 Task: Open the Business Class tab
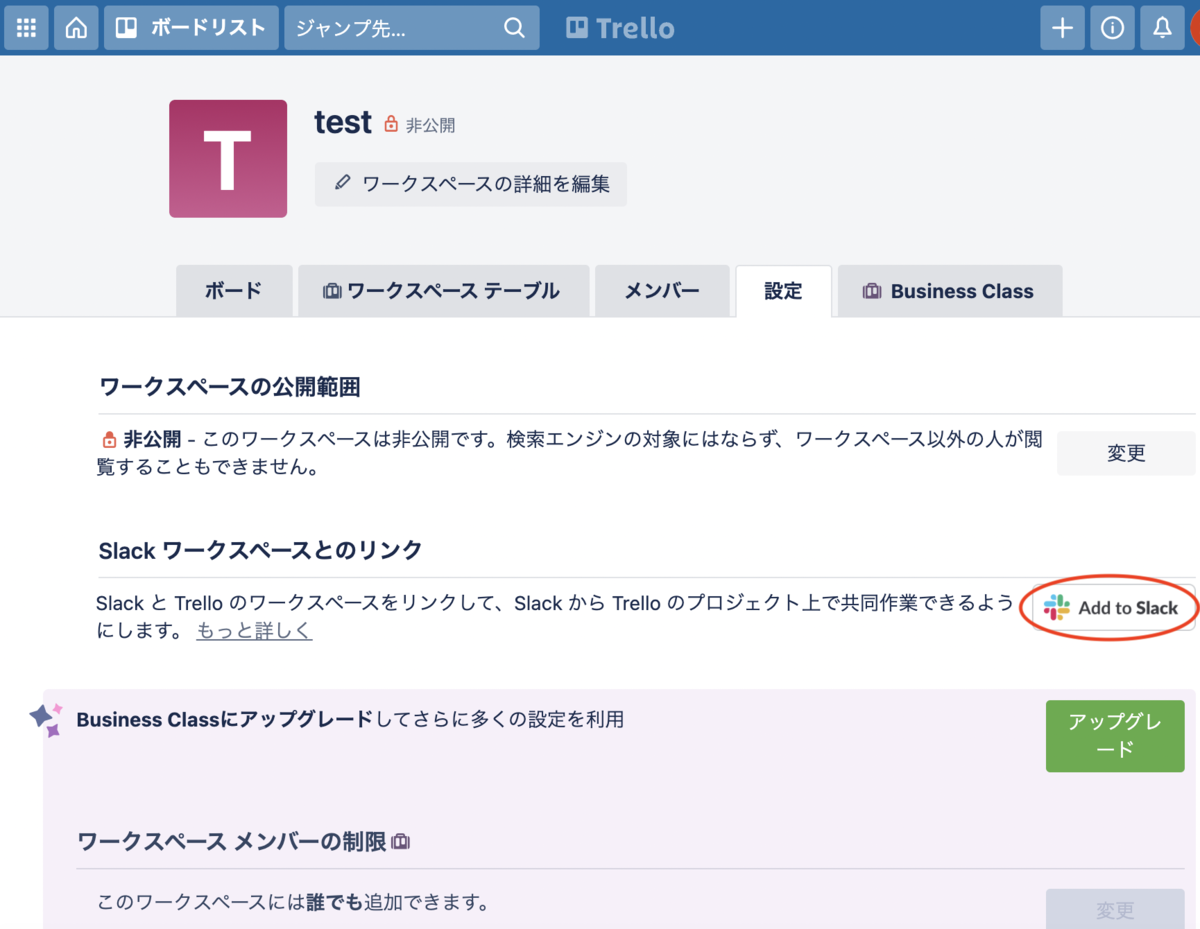[x=948, y=290]
